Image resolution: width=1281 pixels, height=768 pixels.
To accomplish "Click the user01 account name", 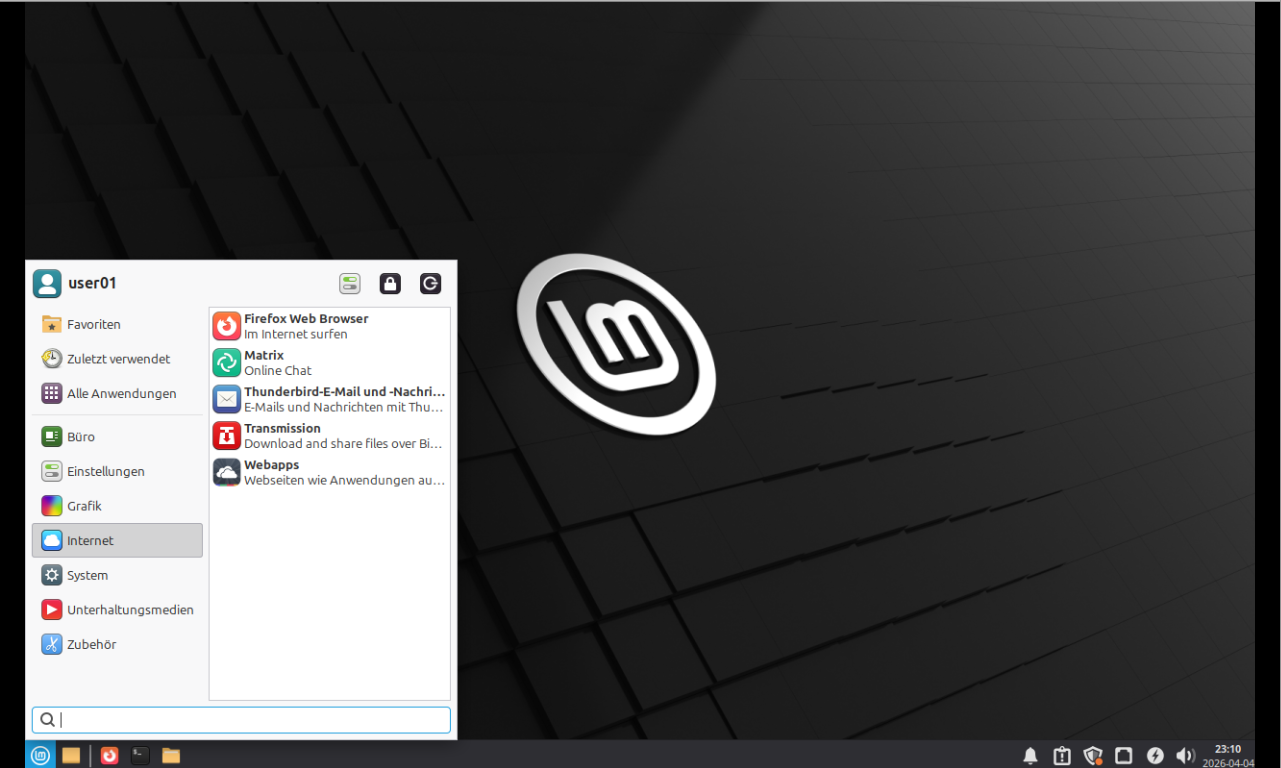I will 92,283.
